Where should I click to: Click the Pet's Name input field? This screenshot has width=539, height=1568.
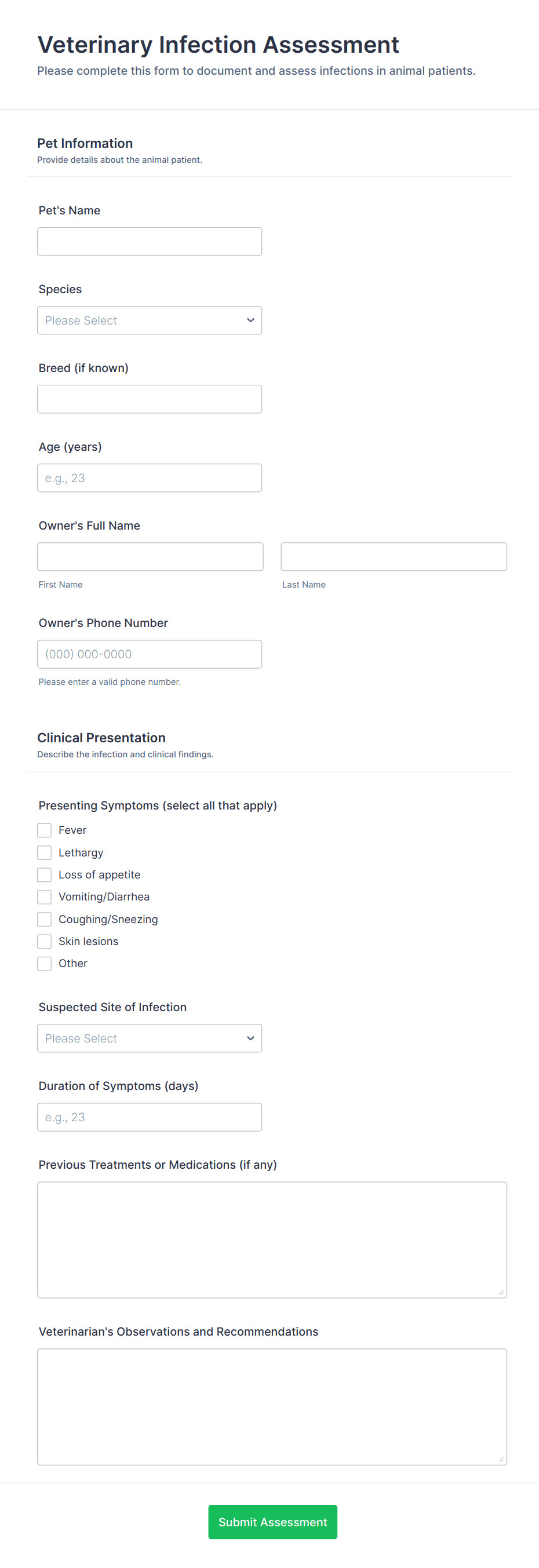[x=149, y=241]
